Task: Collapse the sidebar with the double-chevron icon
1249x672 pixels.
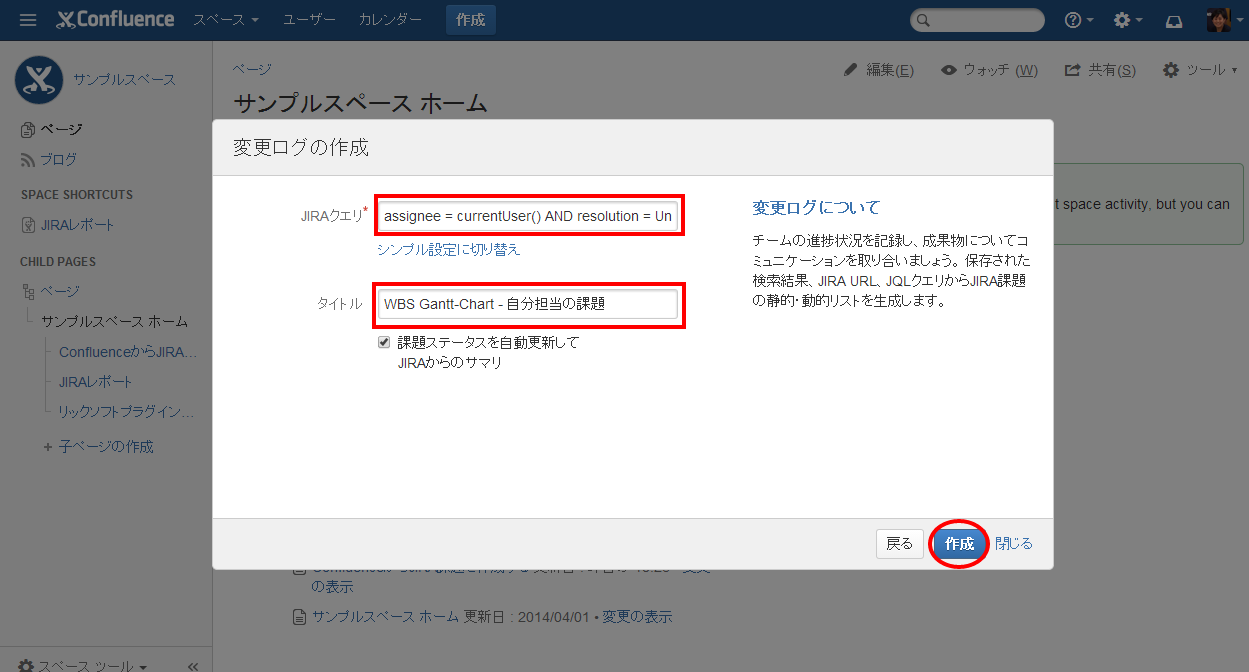Action: (193, 665)
